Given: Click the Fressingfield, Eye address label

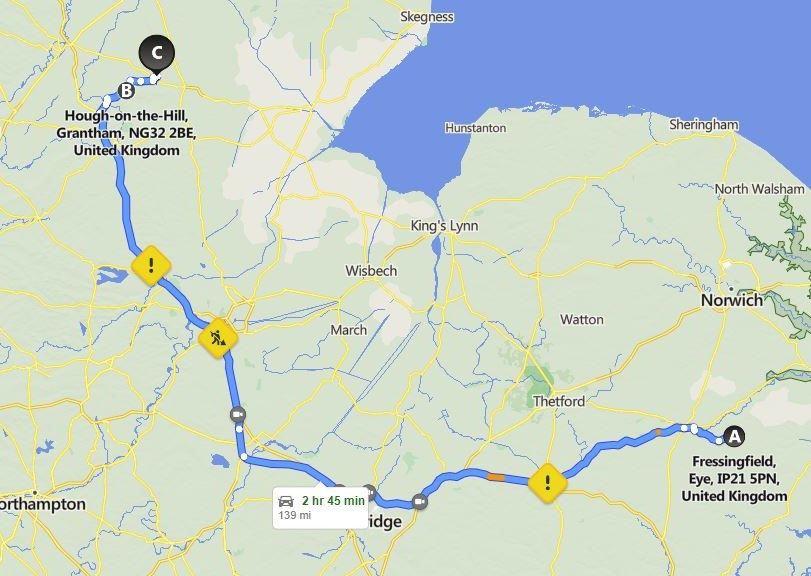Looking at the screenshot, I should click(x=734, y=478).
